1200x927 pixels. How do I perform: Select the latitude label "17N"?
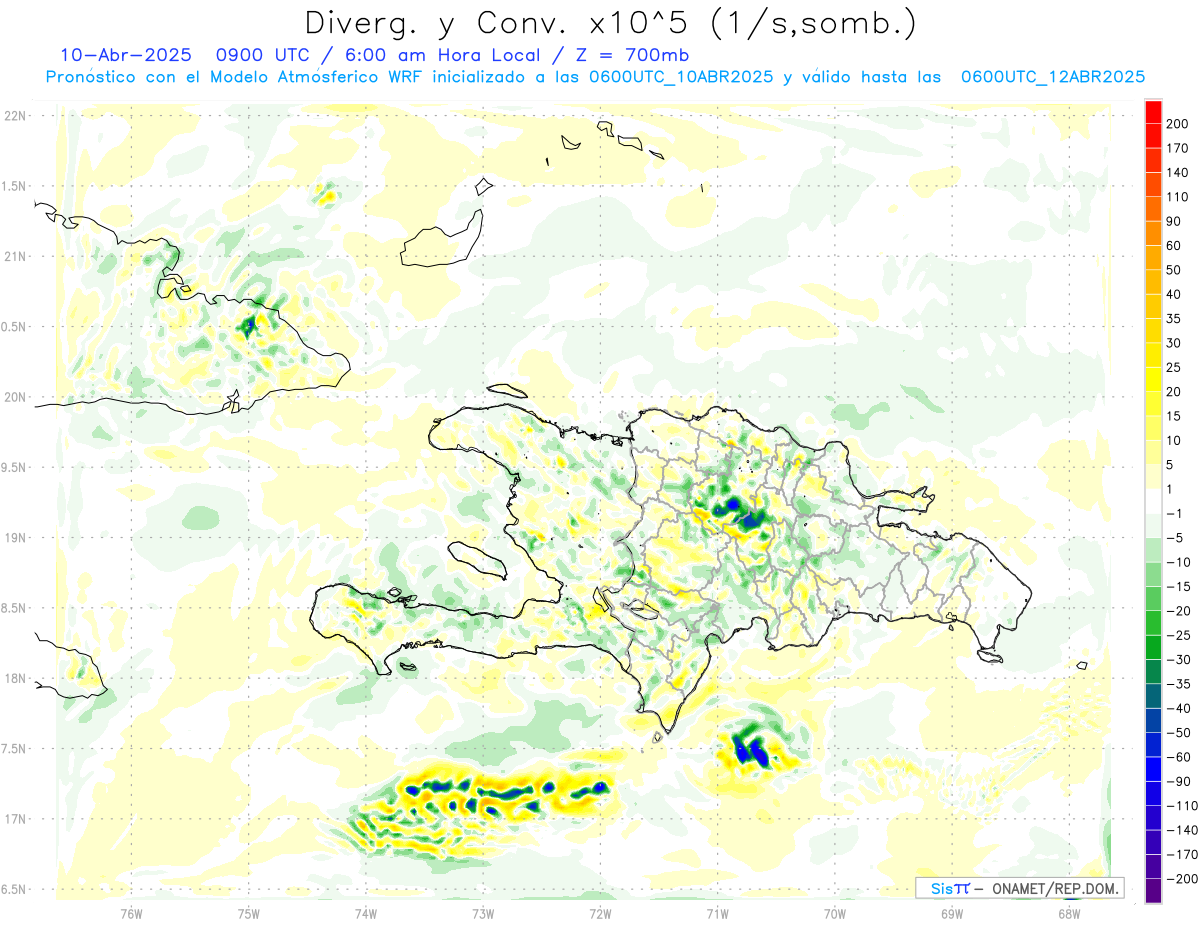pos(13,819)
